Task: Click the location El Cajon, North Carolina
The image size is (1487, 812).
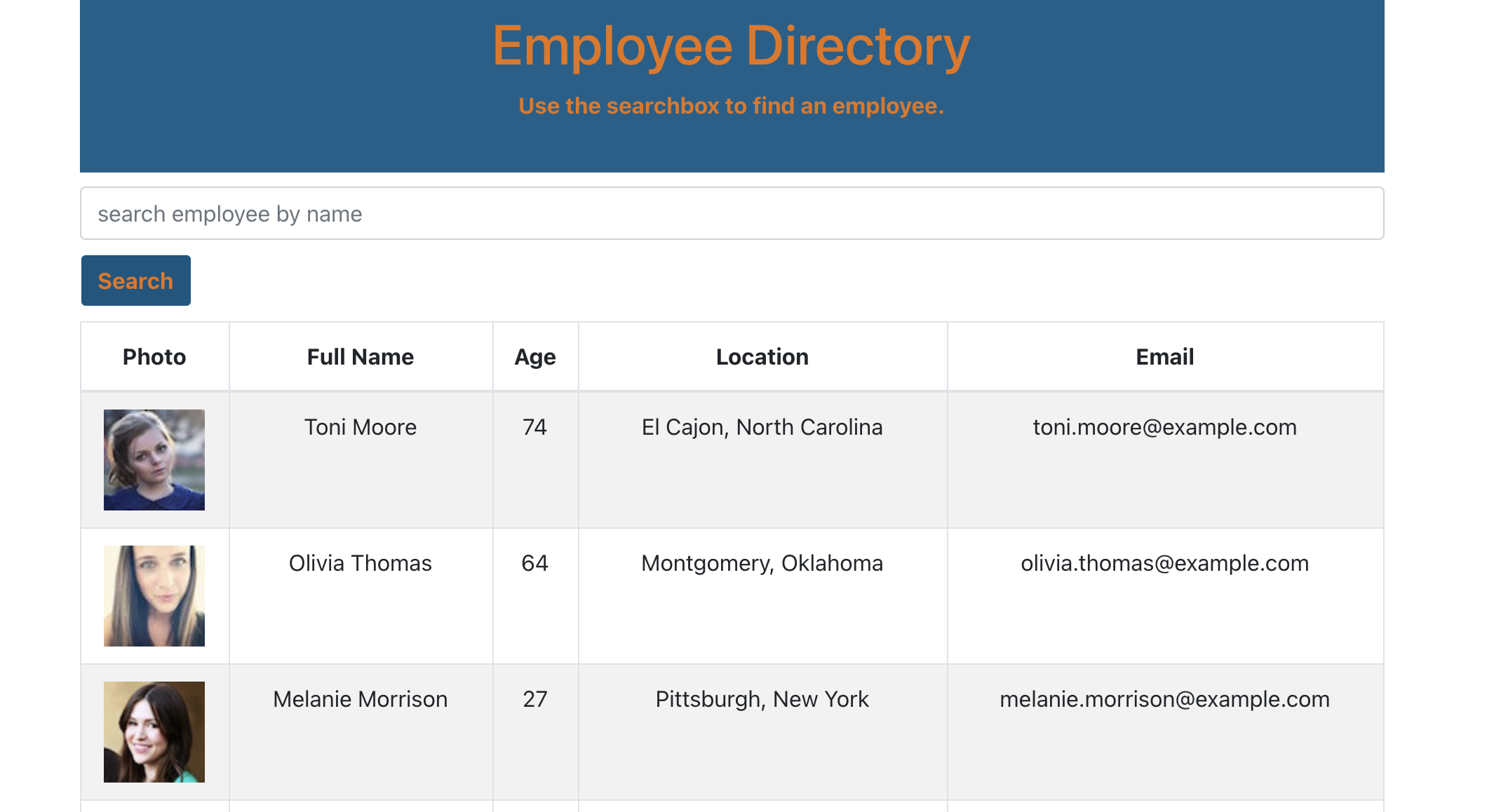Action: tap(762, 426)
